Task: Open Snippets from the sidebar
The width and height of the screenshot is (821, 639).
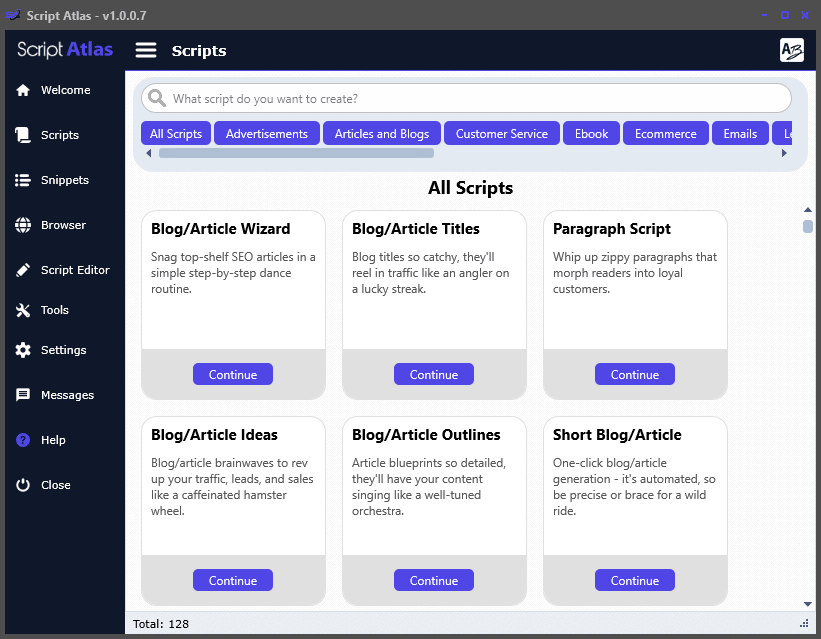Action: coord(65,180)
